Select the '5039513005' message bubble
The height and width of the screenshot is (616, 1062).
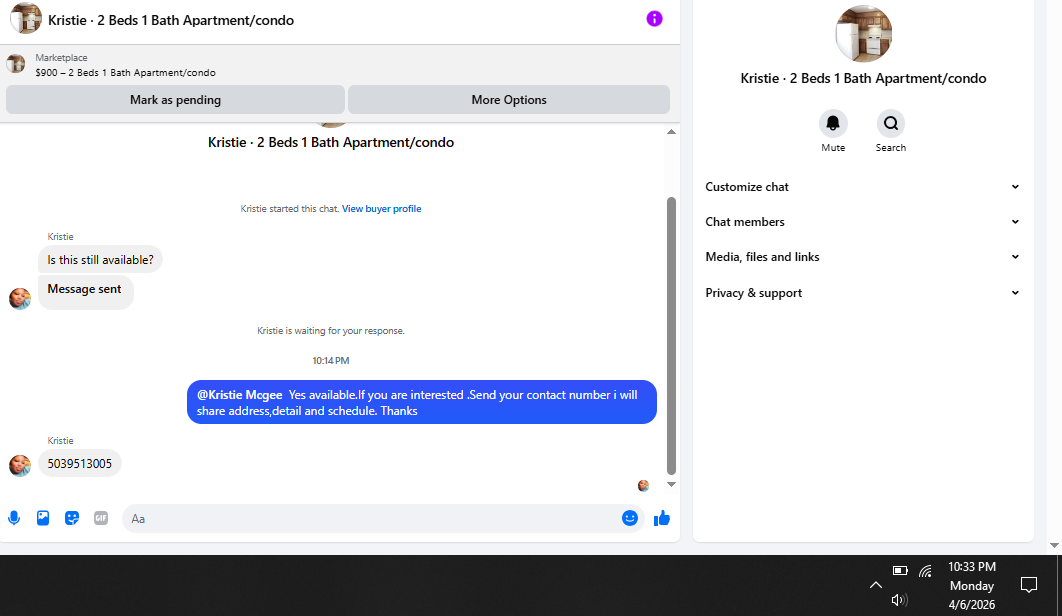pos(80,464)
